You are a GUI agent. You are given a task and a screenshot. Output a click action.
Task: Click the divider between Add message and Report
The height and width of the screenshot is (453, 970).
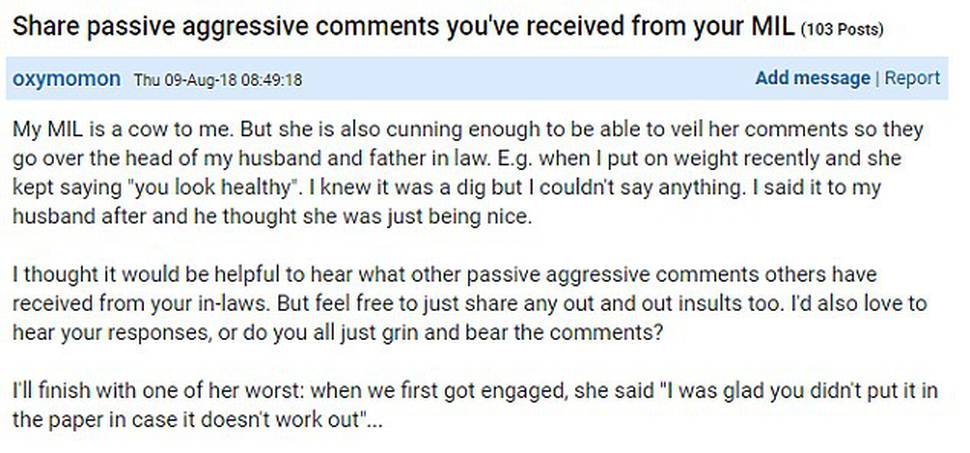click(x=877, y=79)
